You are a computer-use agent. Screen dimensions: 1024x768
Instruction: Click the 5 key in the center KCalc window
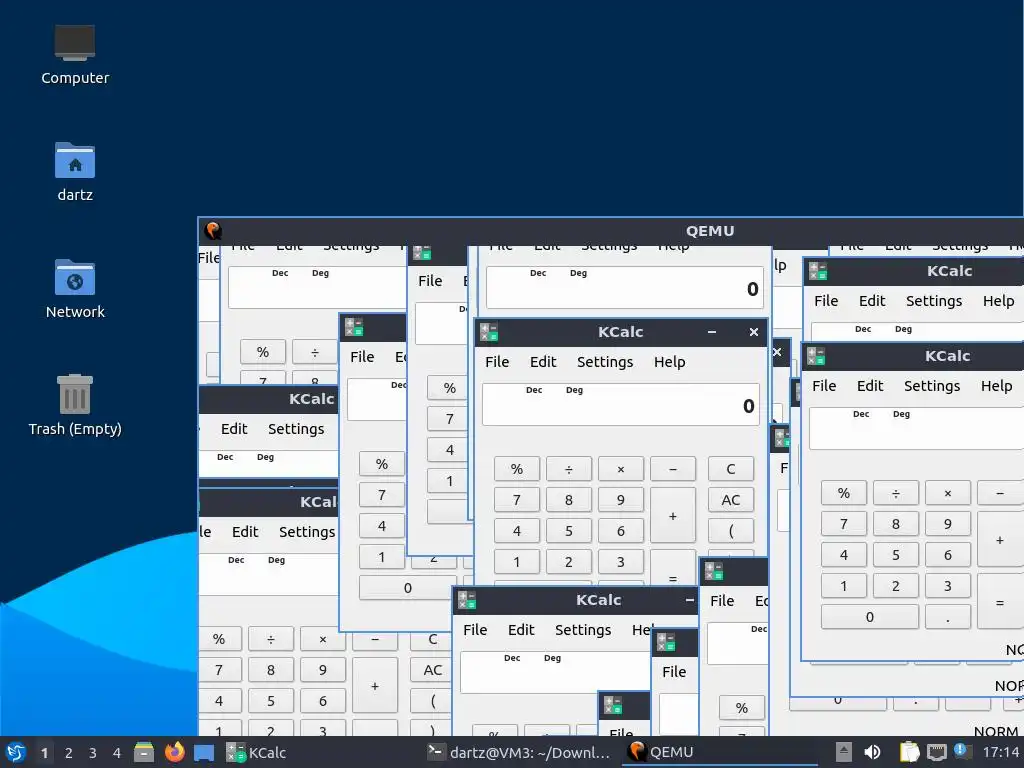tap(569, 531)
